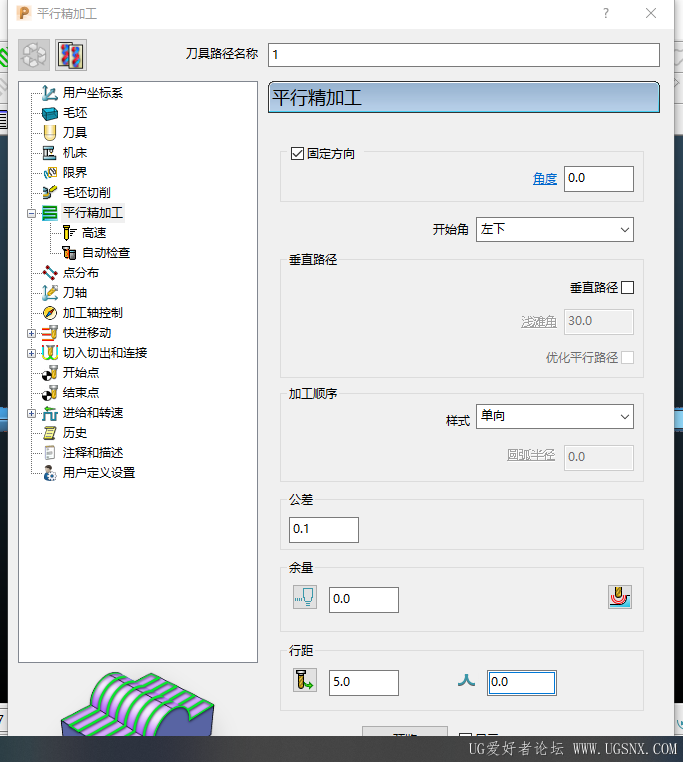Select the 刀具 tool icon in tree
The width and height of the screenshot is (683, 762).
(x=50, y=133)
